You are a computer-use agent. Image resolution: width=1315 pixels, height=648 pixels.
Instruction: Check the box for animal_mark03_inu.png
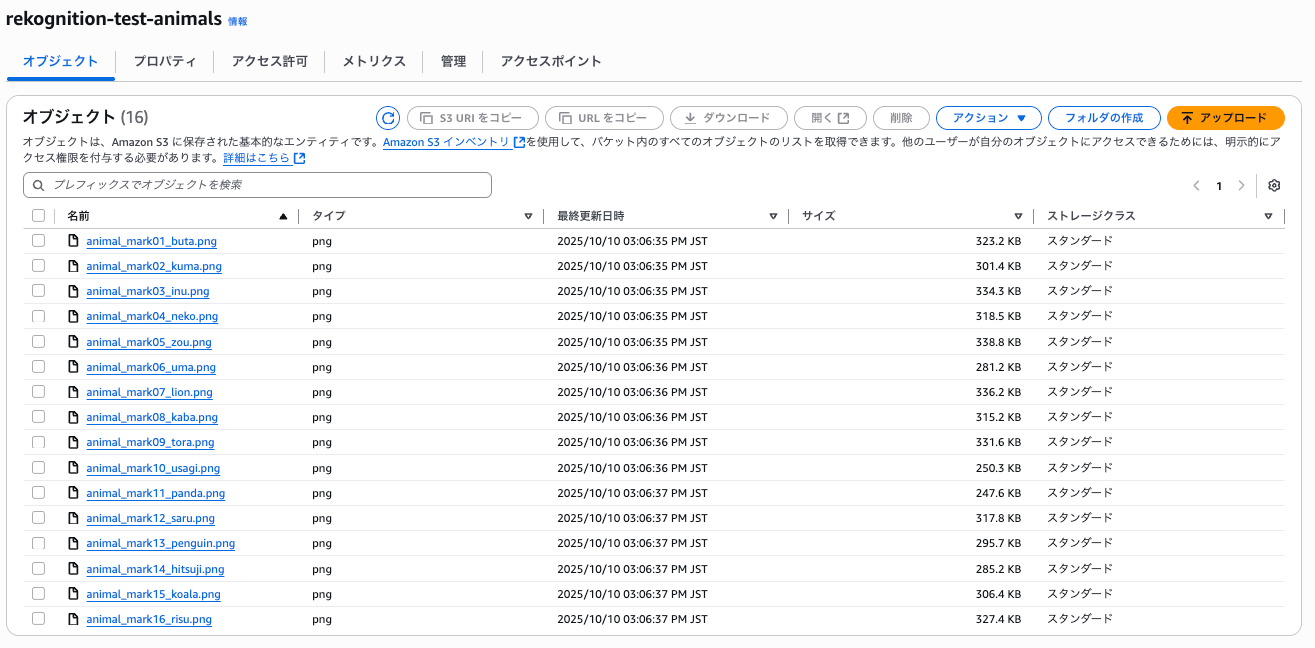click(38, 291)
